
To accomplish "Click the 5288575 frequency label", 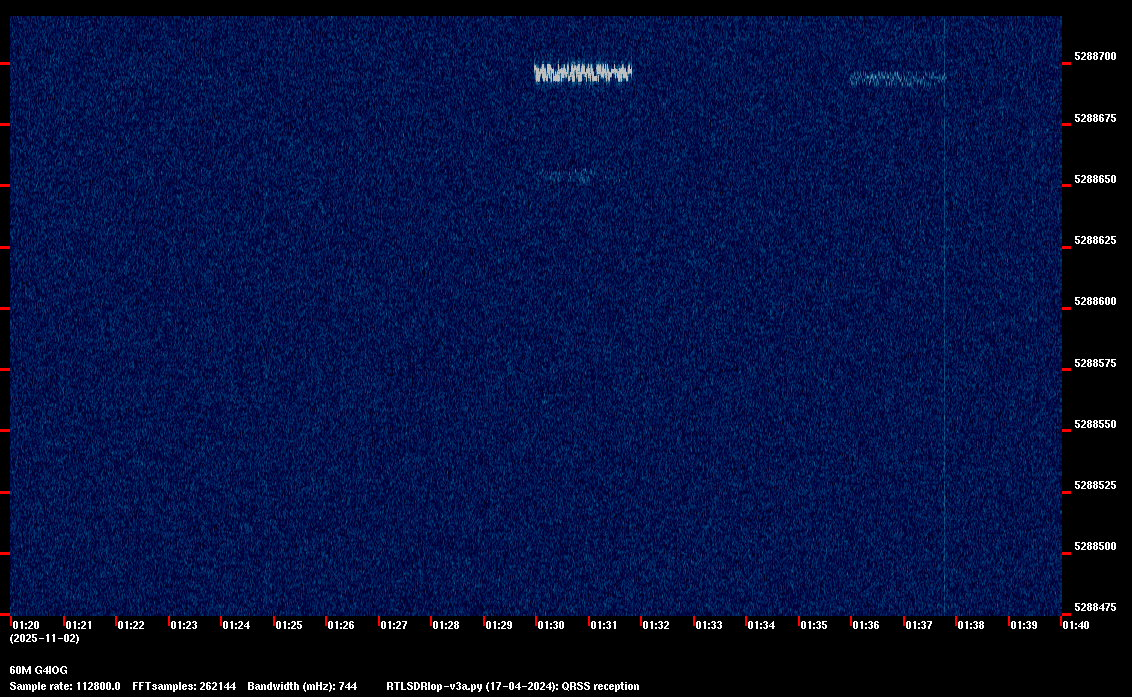I will pos(1095,363).
